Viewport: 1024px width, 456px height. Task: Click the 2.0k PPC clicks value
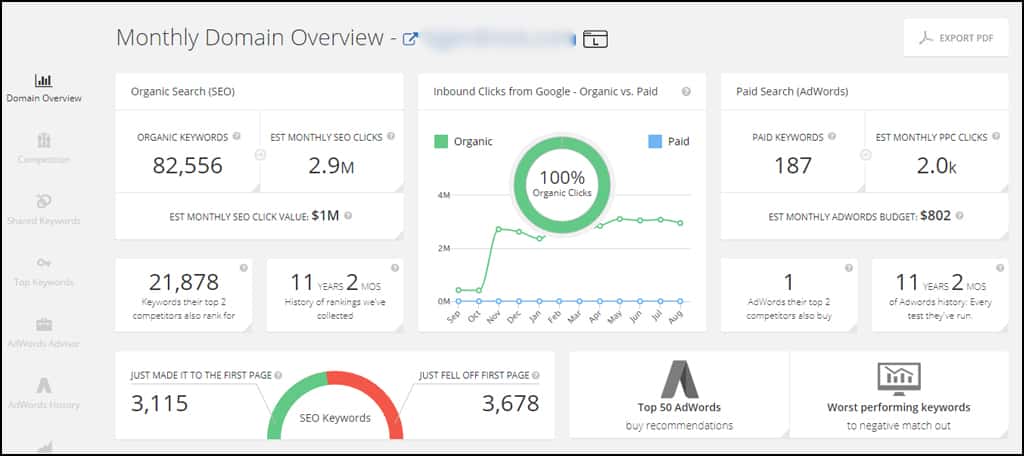[936, 166]
